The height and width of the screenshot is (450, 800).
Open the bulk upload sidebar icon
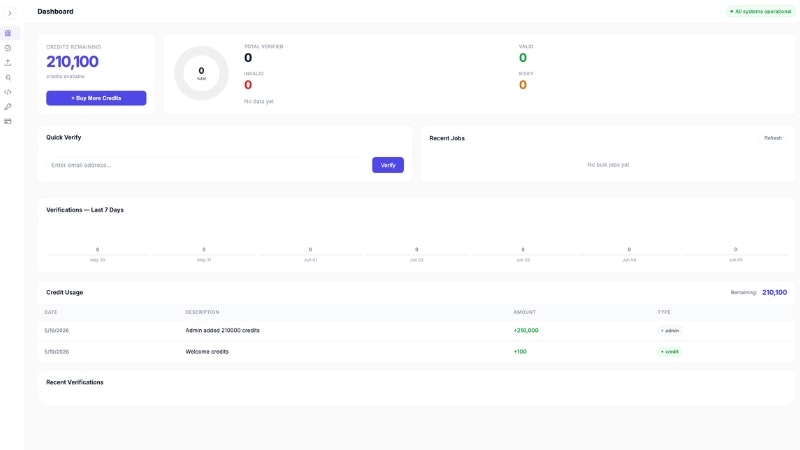point(8,63)
